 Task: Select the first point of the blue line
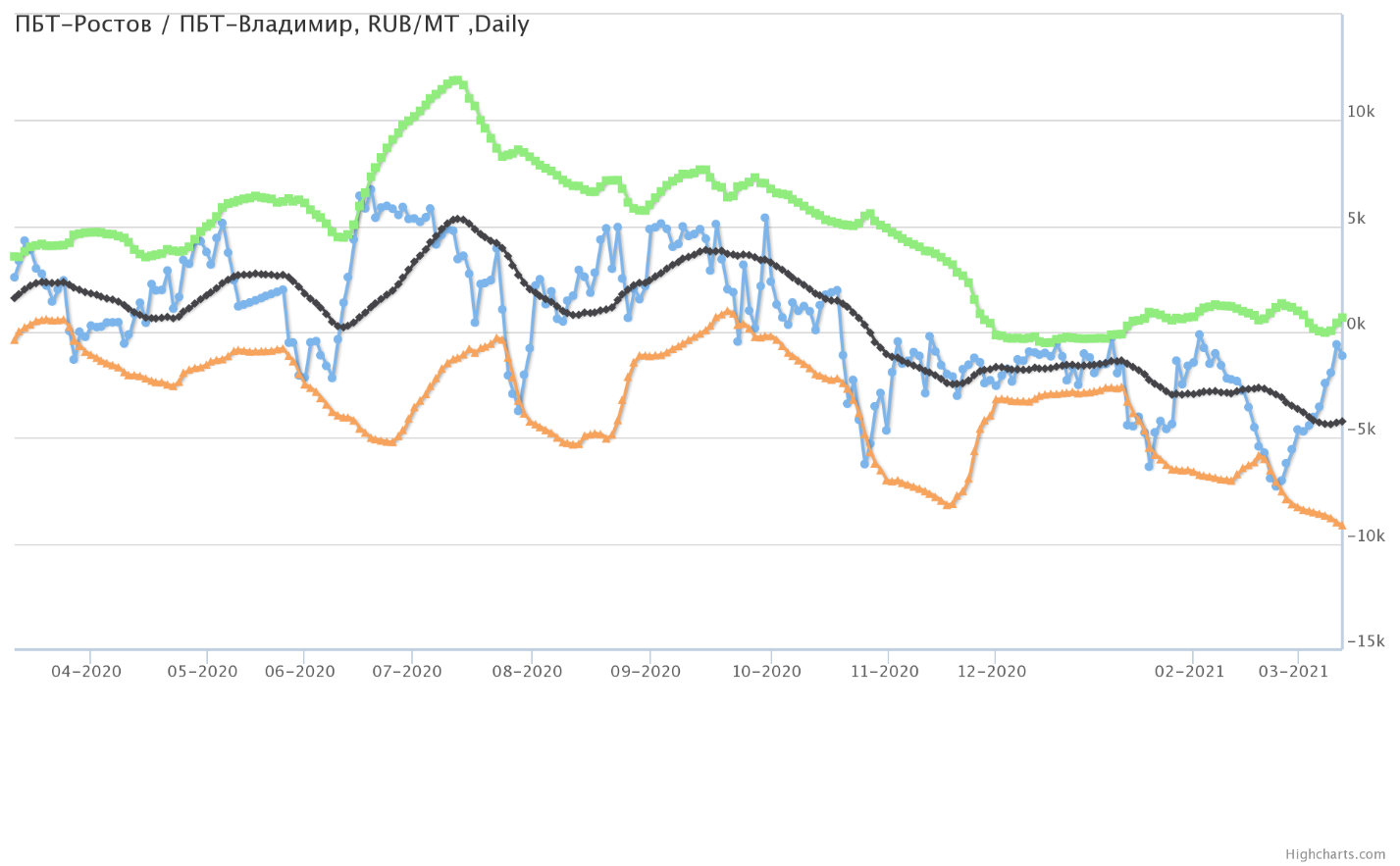point(14,278)
